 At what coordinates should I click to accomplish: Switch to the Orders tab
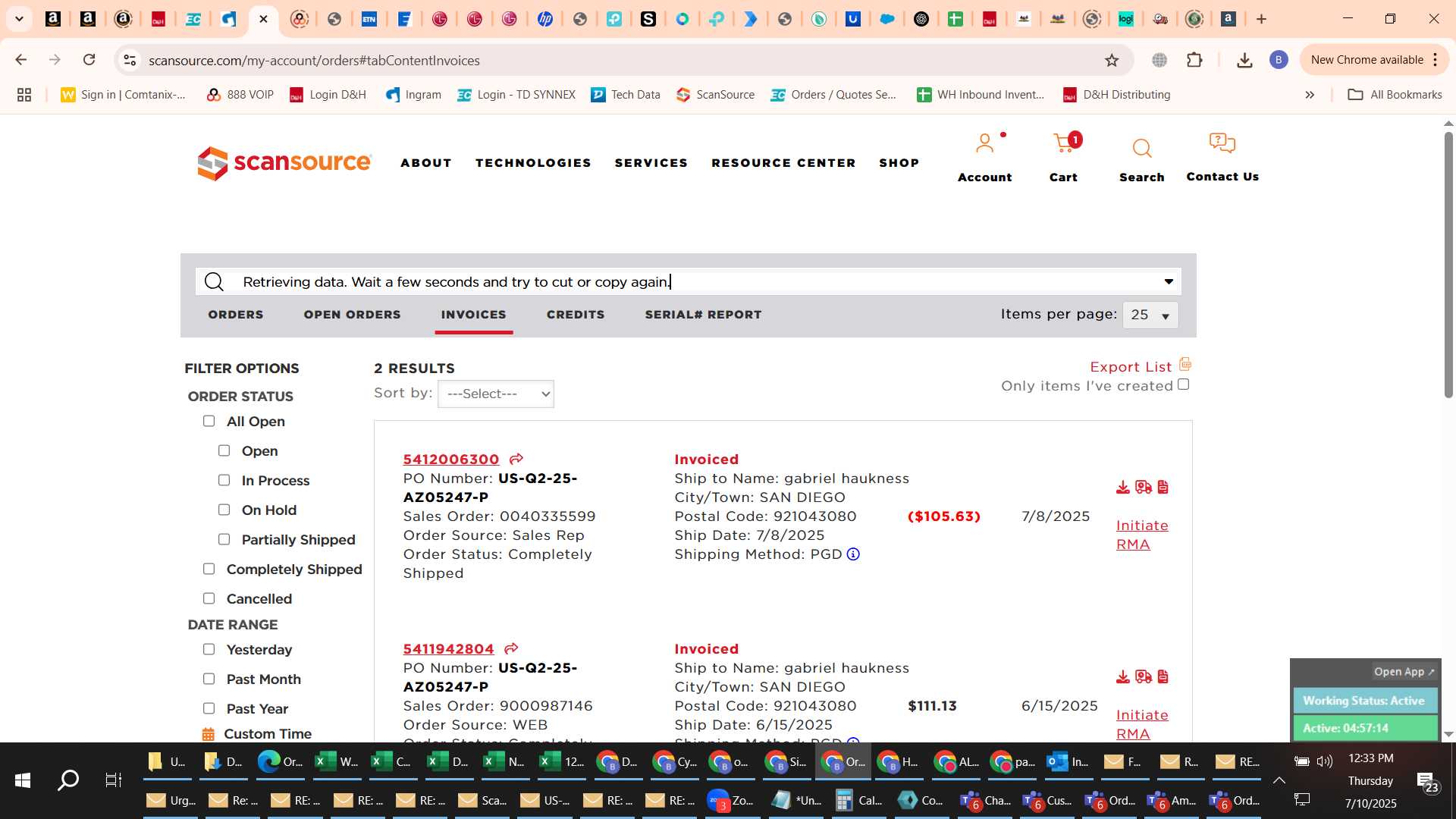click(x=236, y=315)
